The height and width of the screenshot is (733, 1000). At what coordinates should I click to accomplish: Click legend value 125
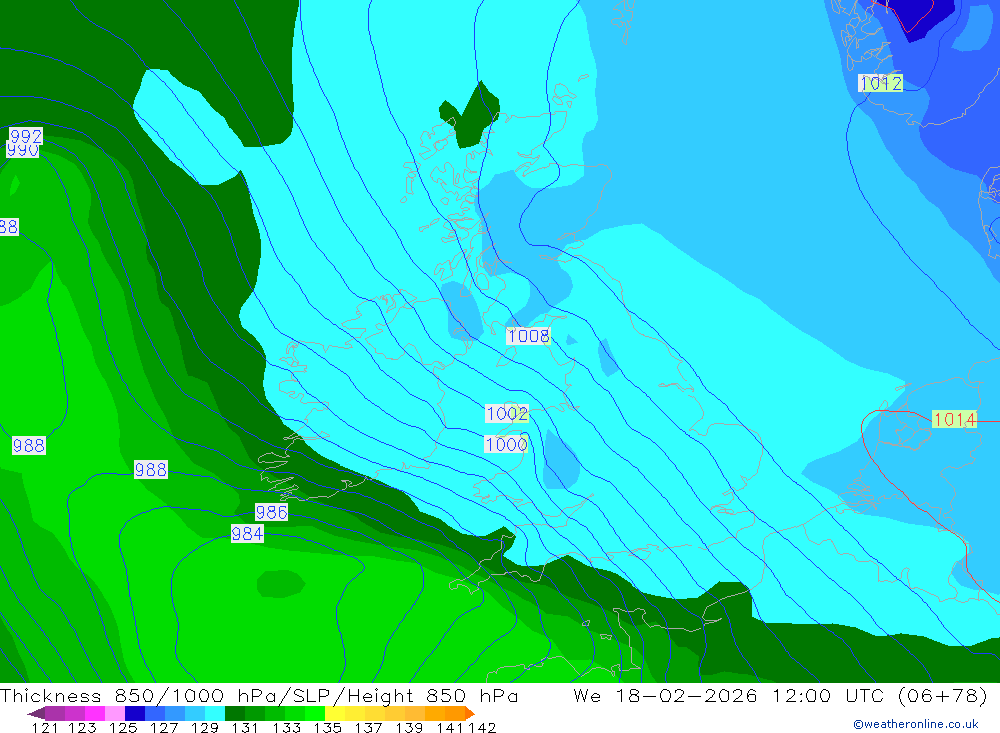[123, 728]
